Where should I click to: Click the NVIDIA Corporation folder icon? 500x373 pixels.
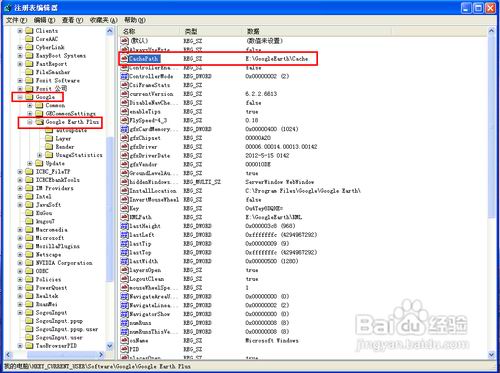(30, 263)
